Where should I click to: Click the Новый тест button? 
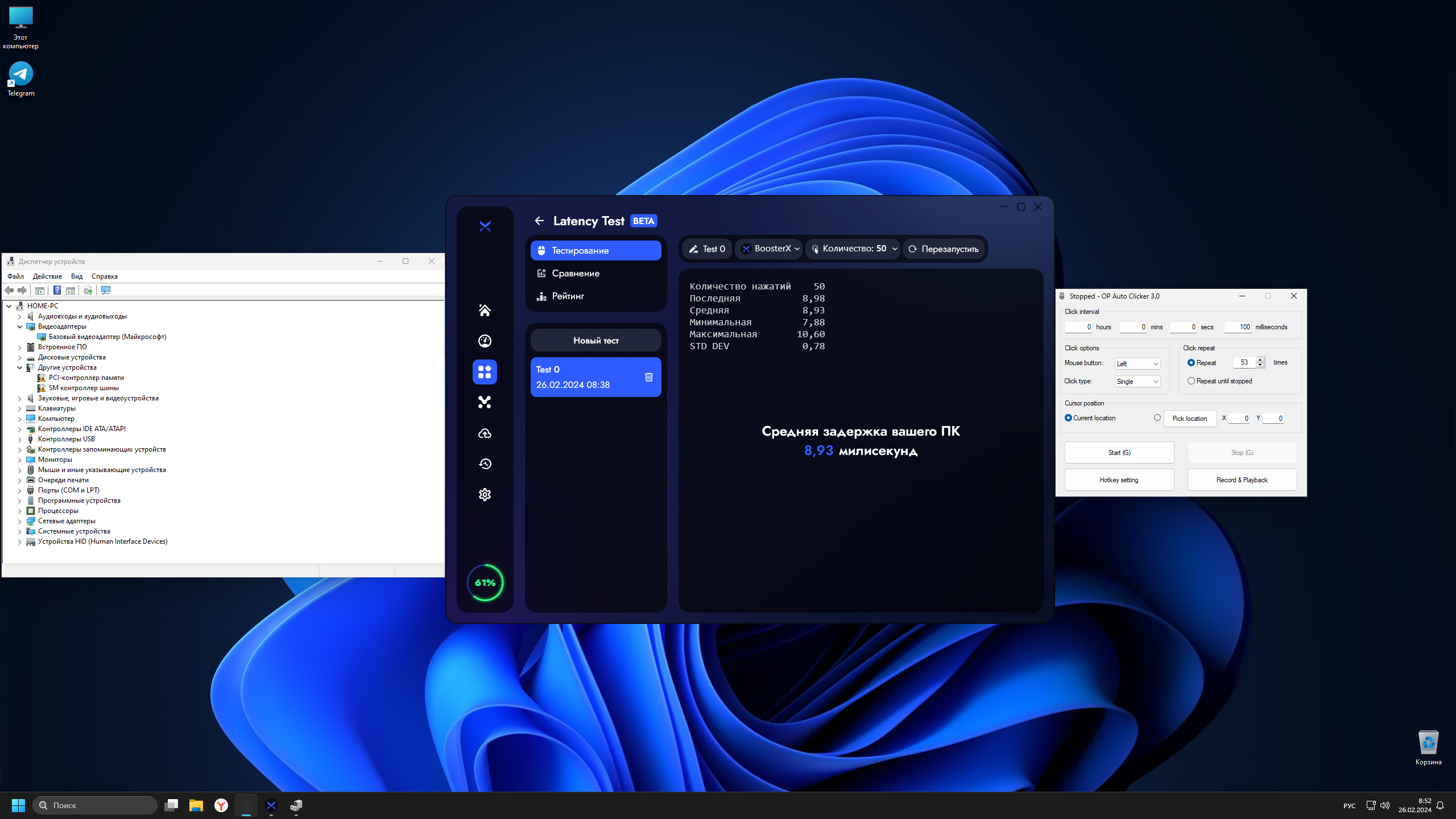click(x=595, y=340)
